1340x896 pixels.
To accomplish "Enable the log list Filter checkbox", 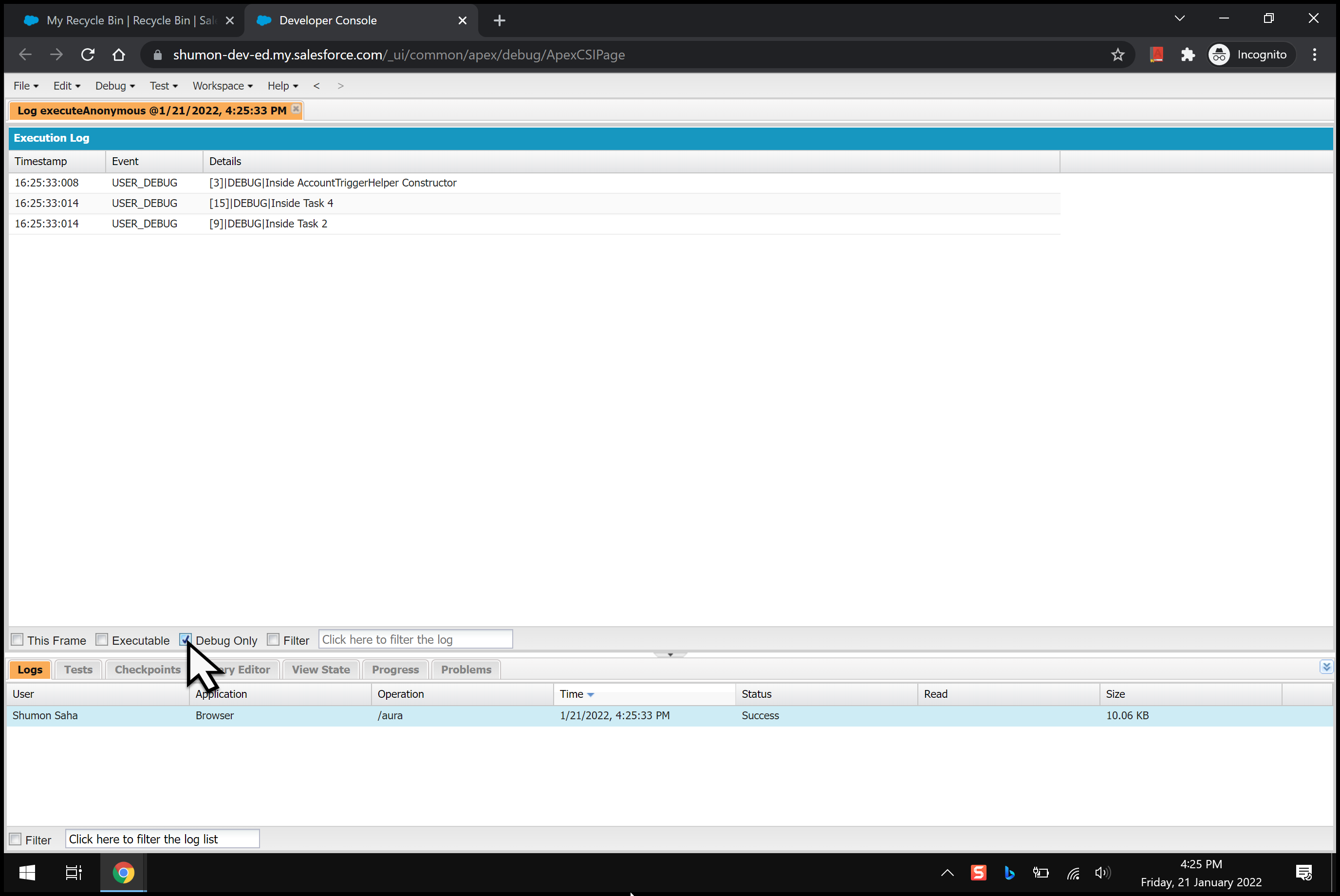I will pyautogui.click(x=16, y=839).
